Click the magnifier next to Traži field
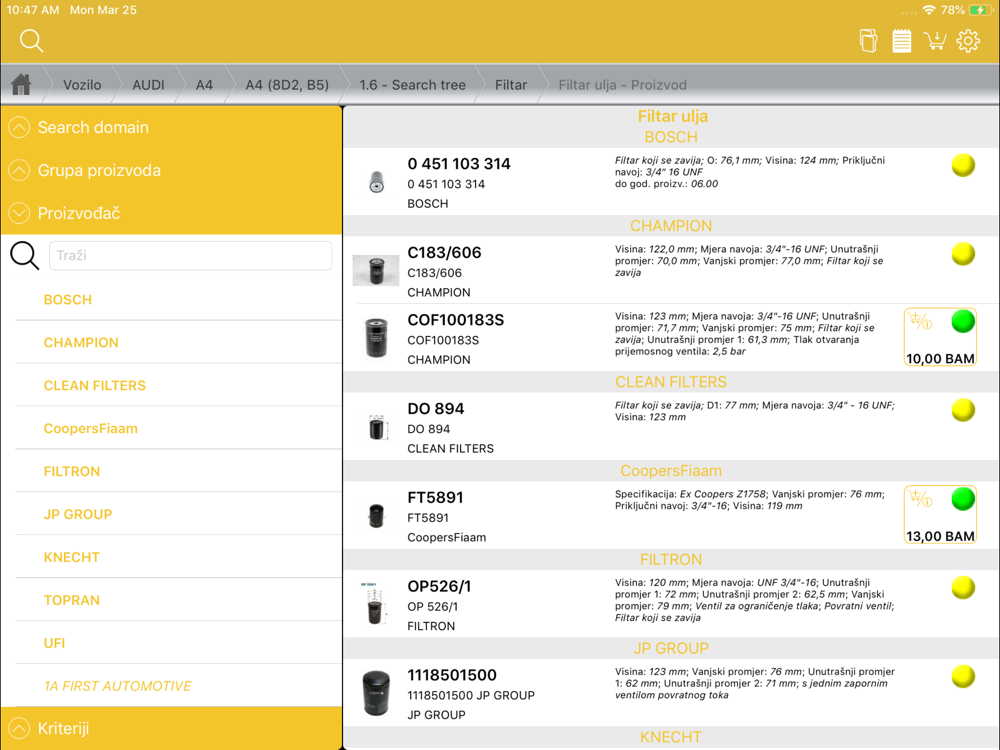The width and height of the screenshot is (1000, 750). (24, 255)
